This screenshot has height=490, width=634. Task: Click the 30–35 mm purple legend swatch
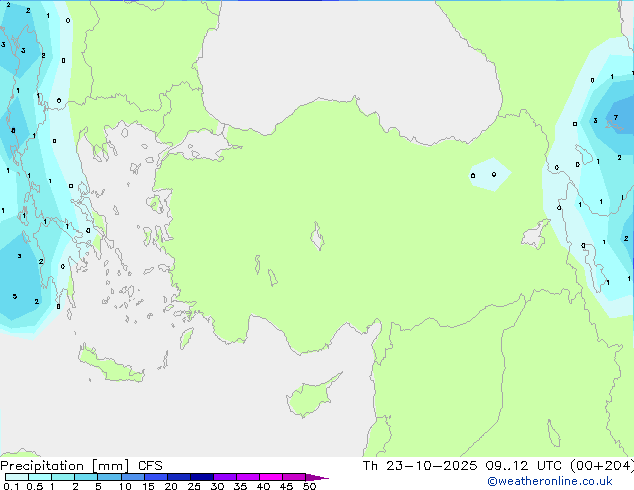point(224,477)
